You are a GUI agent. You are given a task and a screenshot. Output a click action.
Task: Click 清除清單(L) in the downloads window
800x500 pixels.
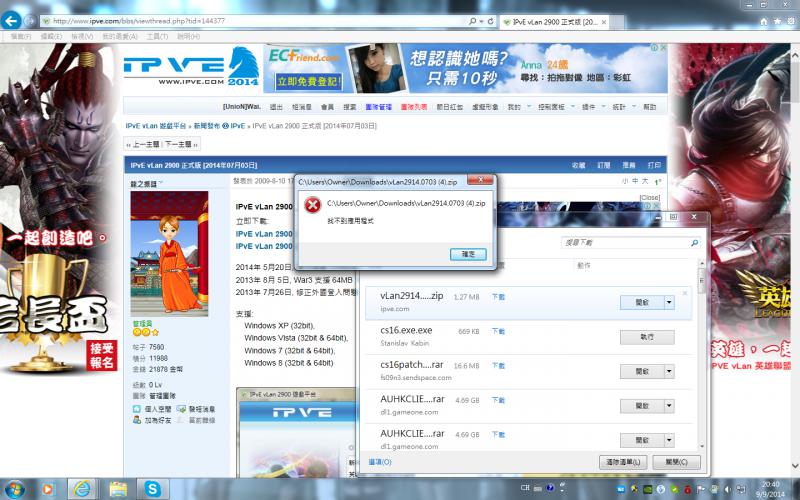coord(622,462)
